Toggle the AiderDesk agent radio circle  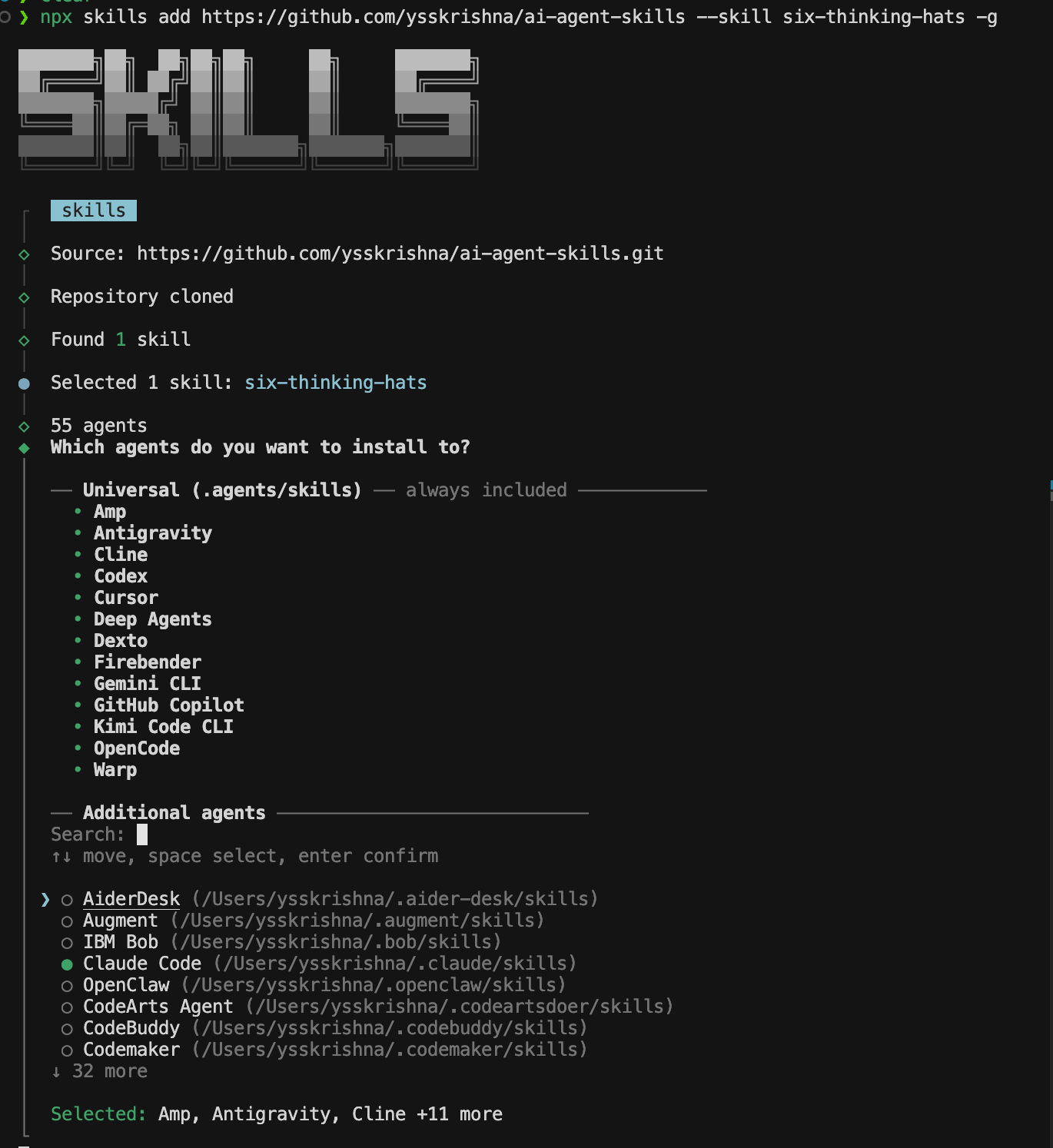[67, 900]
